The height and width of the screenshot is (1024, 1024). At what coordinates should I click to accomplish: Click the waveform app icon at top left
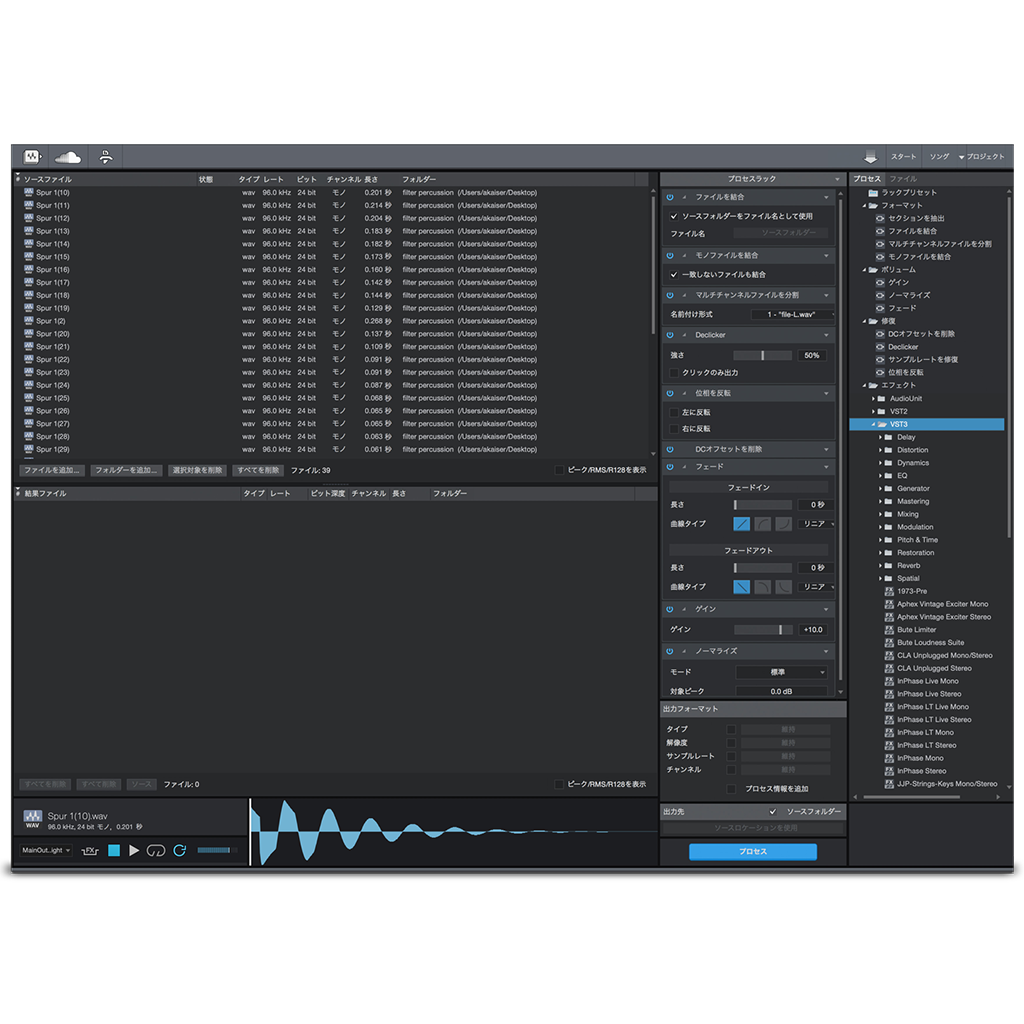coord(33,156)
